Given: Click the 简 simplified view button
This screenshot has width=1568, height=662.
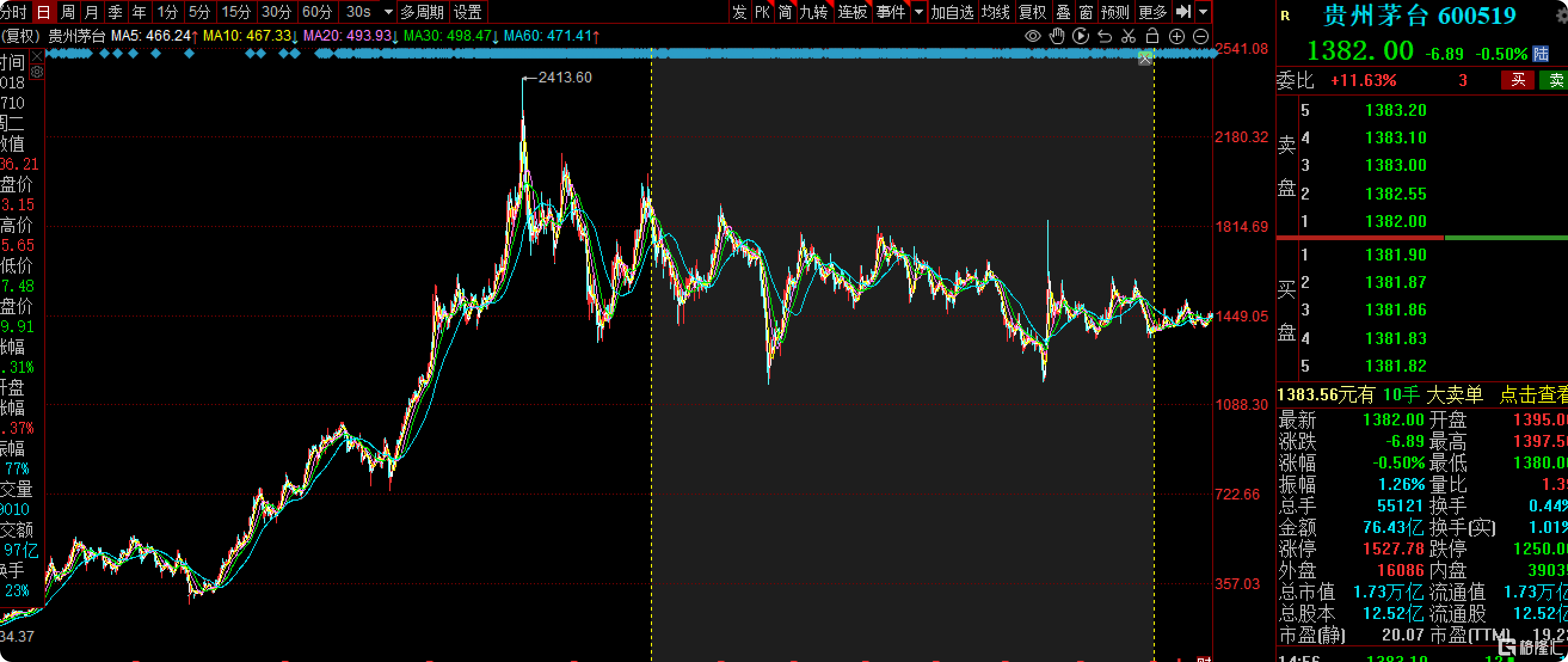Looking at the screenshot, I should [x=785, y=11].
